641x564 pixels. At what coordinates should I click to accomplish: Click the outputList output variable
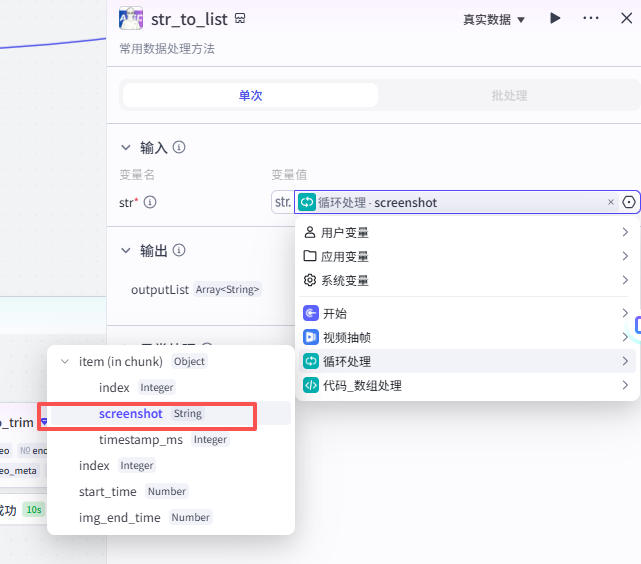[x=160, y=290]
